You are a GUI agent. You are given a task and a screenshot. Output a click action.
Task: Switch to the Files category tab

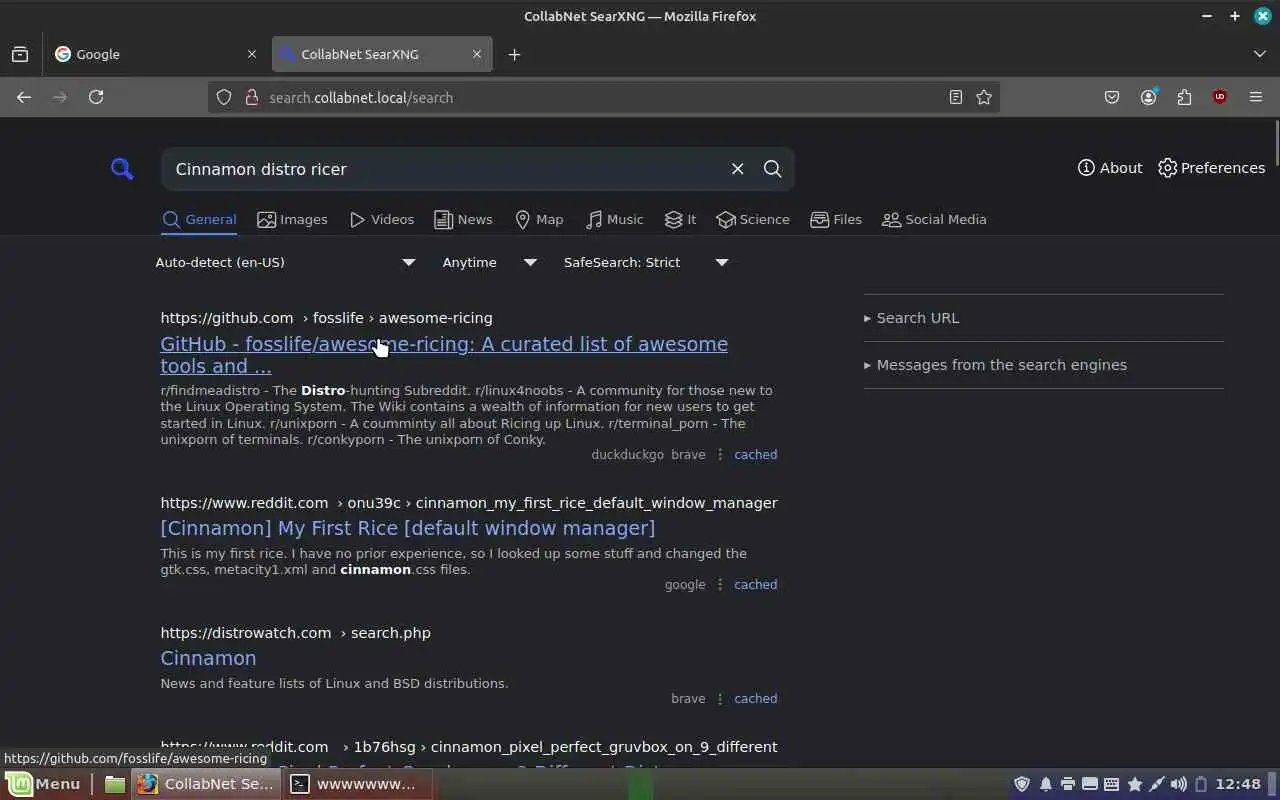click(836, 220)
